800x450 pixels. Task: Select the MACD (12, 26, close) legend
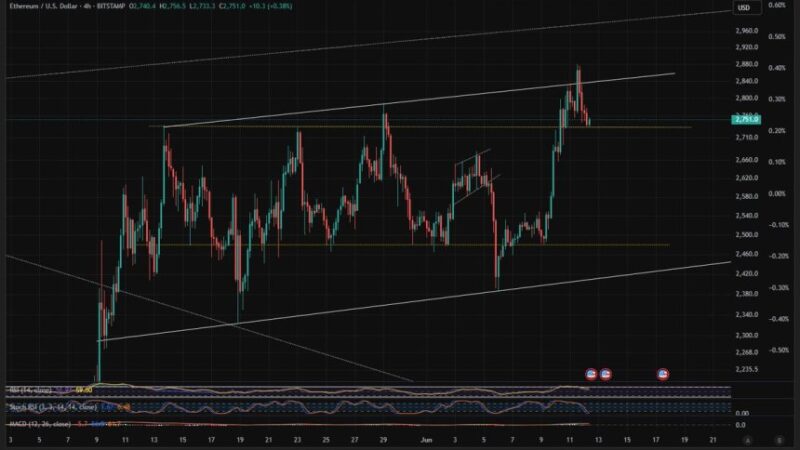click(x=40, y=424)
